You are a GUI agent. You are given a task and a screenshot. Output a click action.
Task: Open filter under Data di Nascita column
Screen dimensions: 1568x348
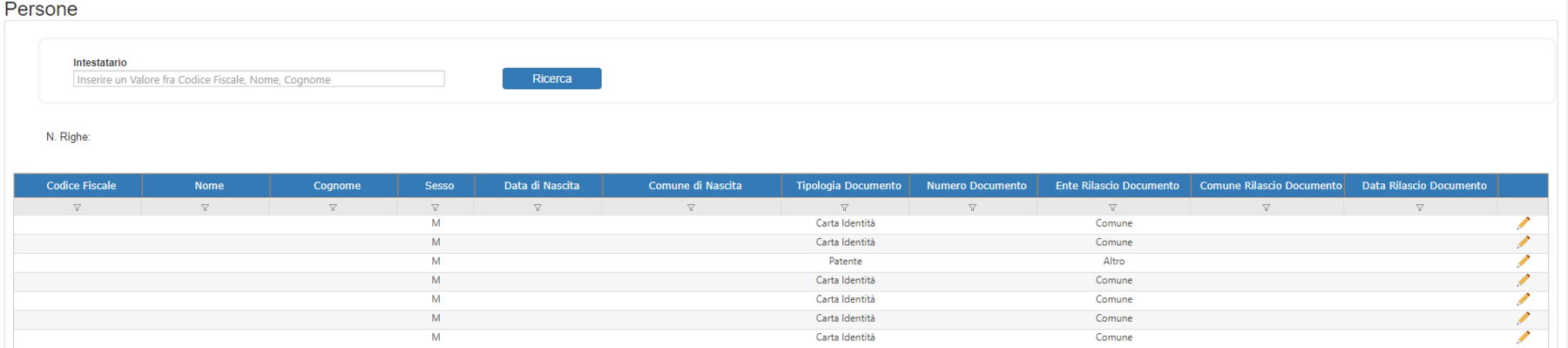click(x=537, y=208)
